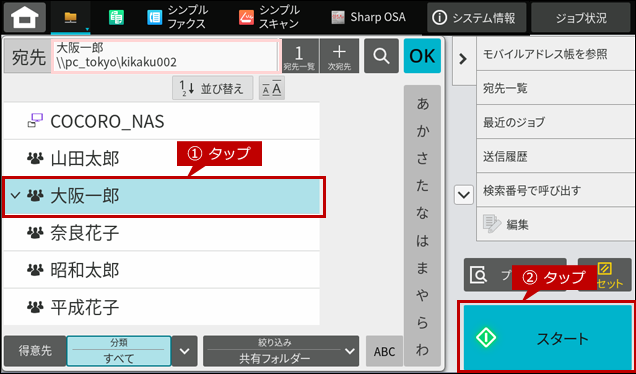Select 奈良花子 in the list
Viewport: 636px width, 374px height.
[x=161, y=233]
